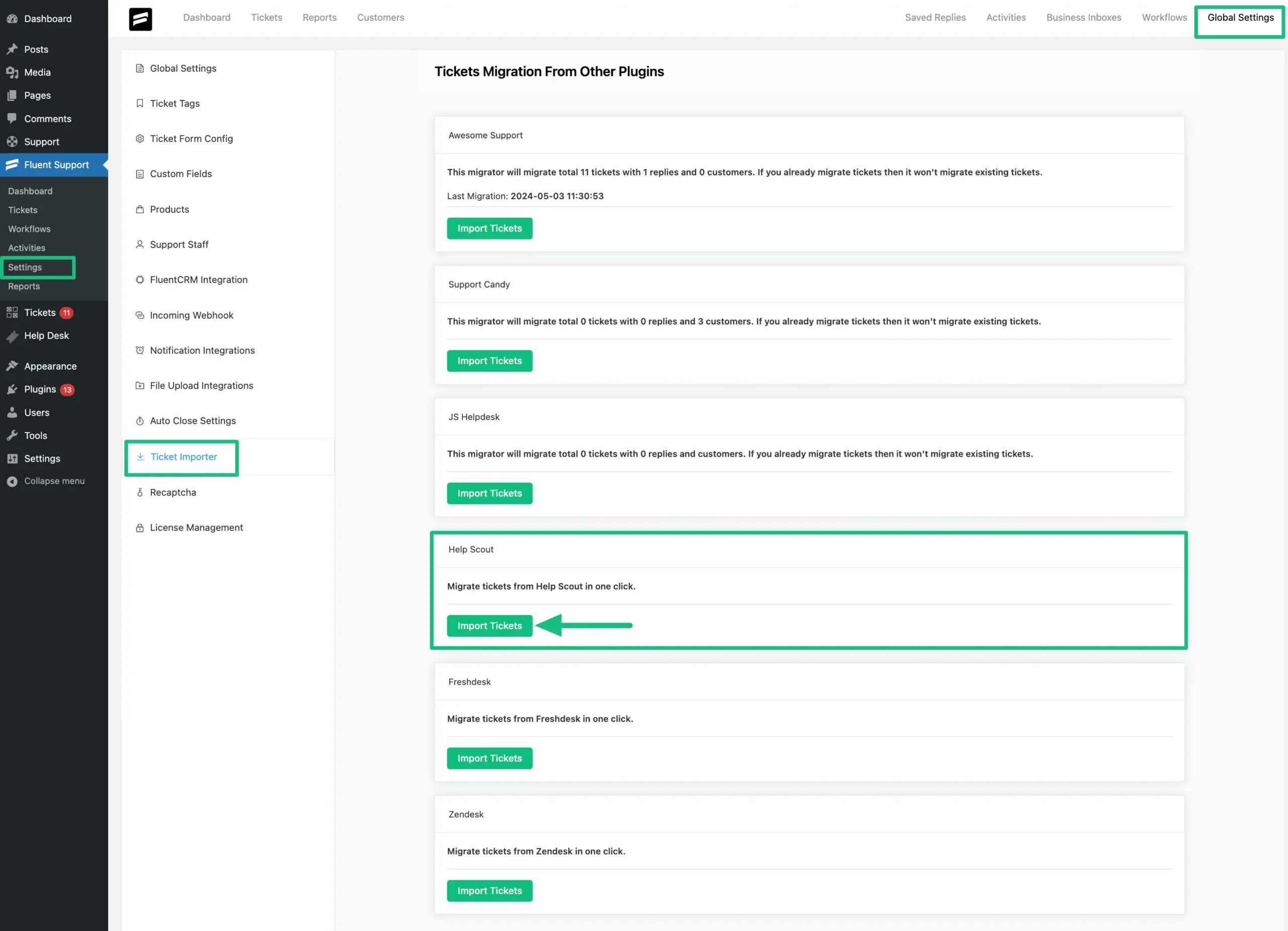Open the Customers tab in top navigation
The image size is (1288, 931).
click(x=380, y=18)
